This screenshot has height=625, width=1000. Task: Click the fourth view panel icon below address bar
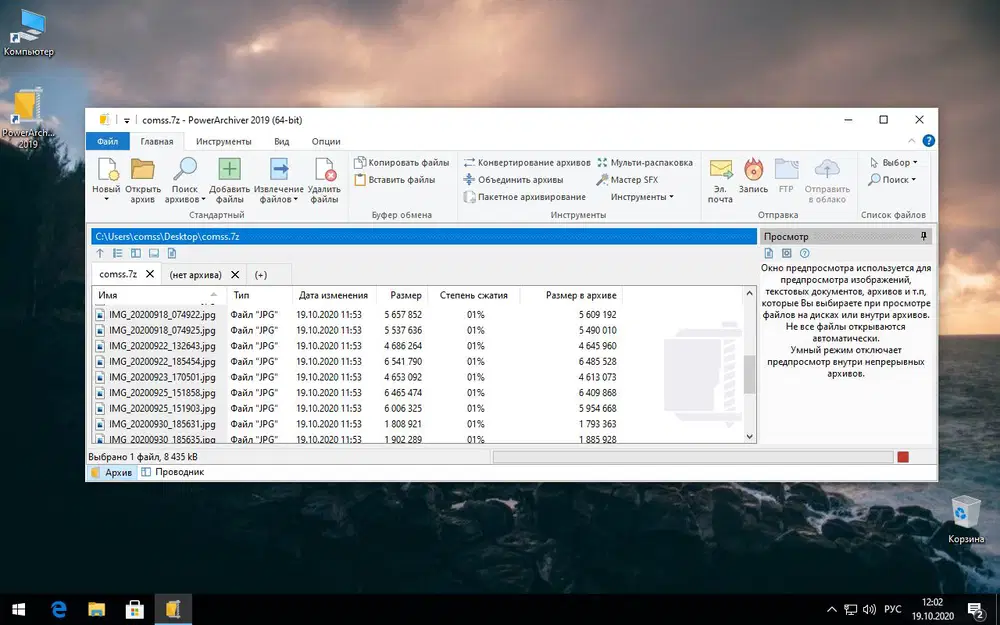pyautogui.click(x=154, y=253)
